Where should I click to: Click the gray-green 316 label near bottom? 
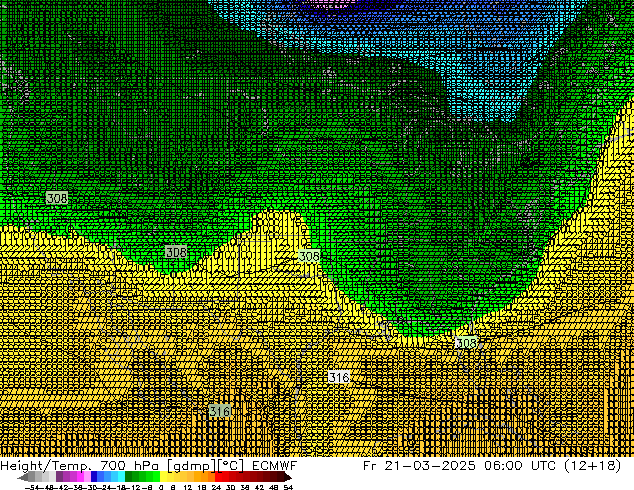pos(220,411)
